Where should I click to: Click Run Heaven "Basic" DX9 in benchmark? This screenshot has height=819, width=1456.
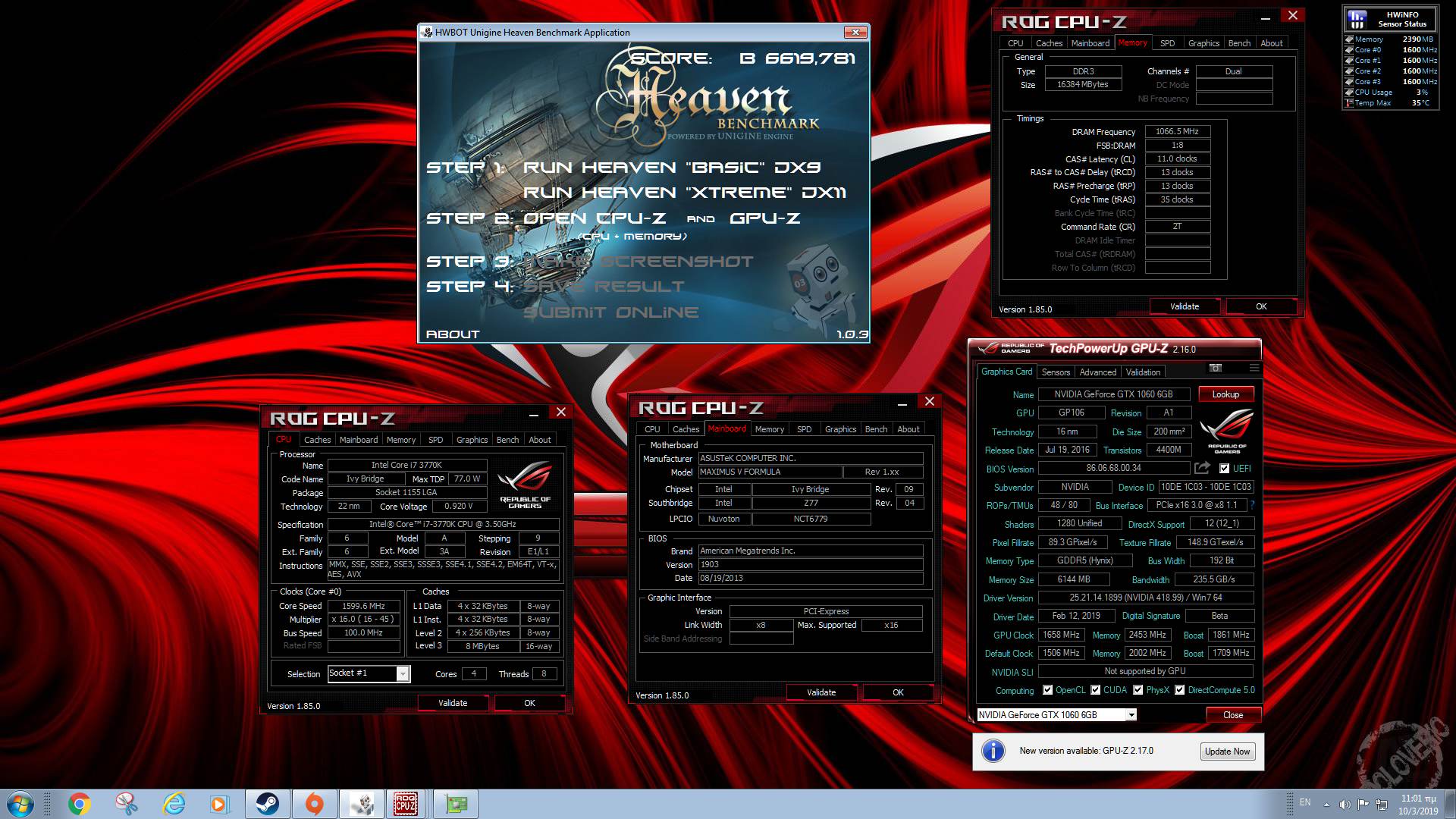pos(671,168)
